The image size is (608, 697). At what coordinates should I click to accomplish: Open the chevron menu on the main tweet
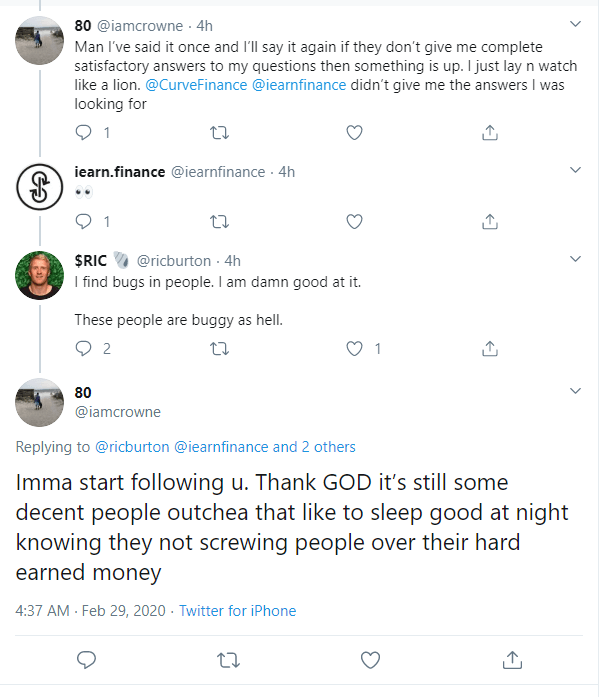pyautogui.click(x=575, y=390)
